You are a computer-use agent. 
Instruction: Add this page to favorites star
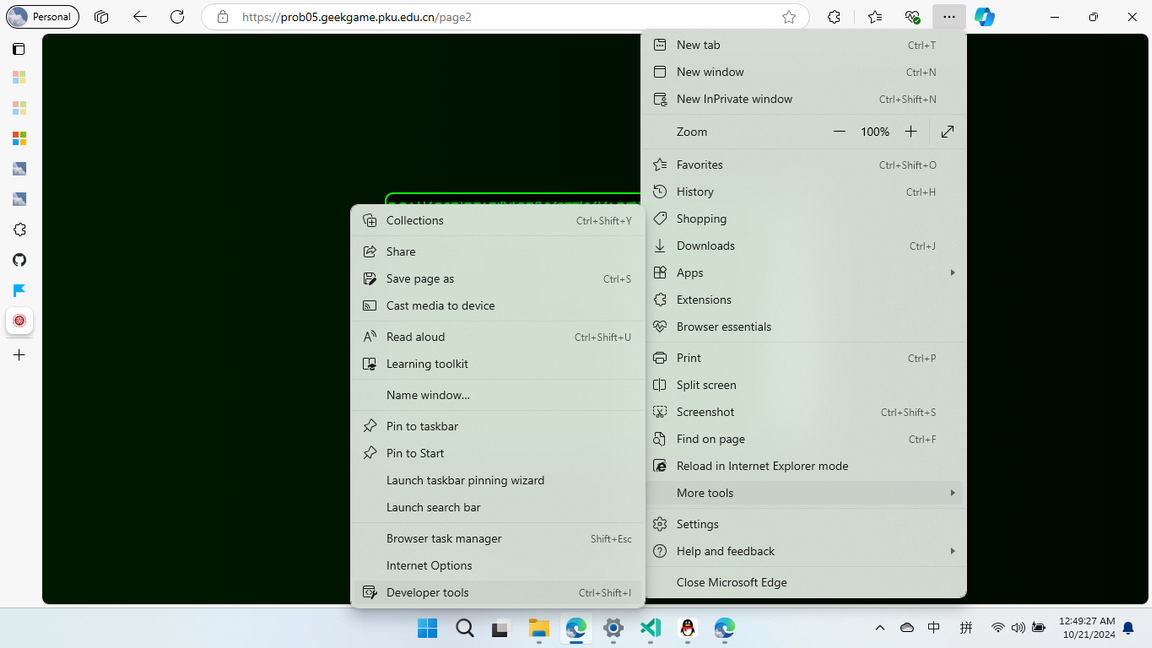pyautogui.click(x=788, y=16)
